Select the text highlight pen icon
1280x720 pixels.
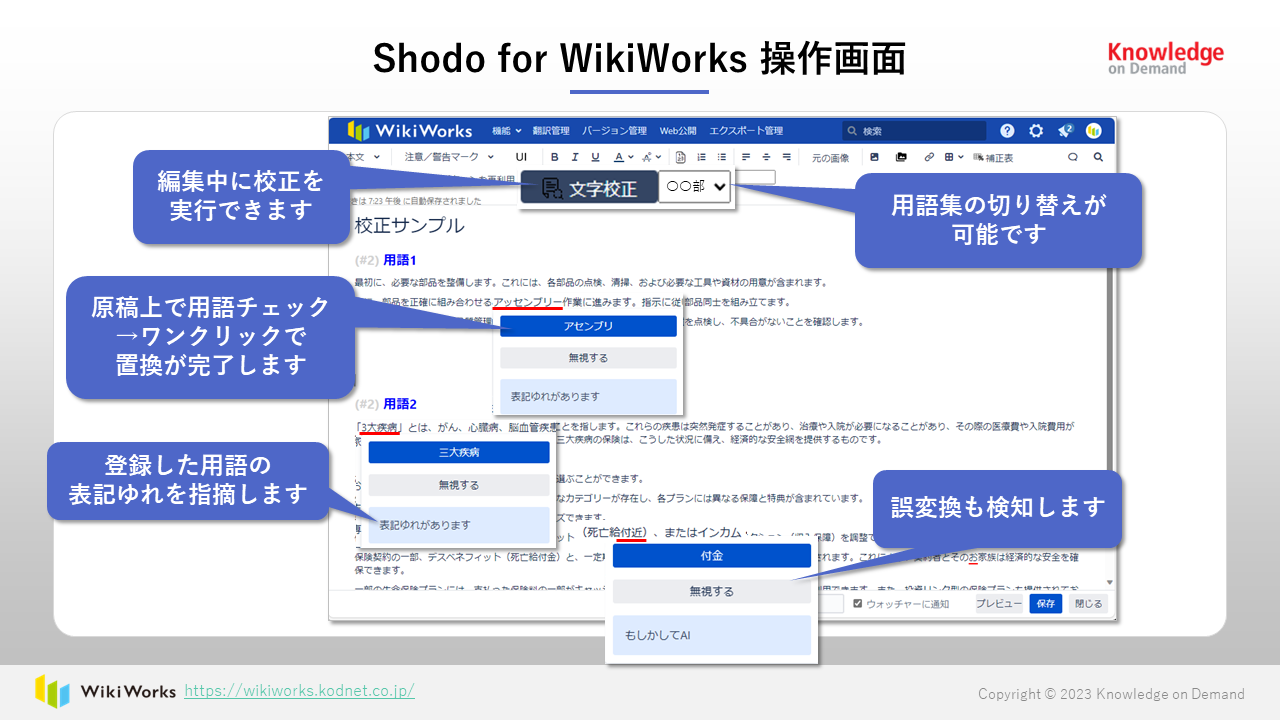click(647, 157)
